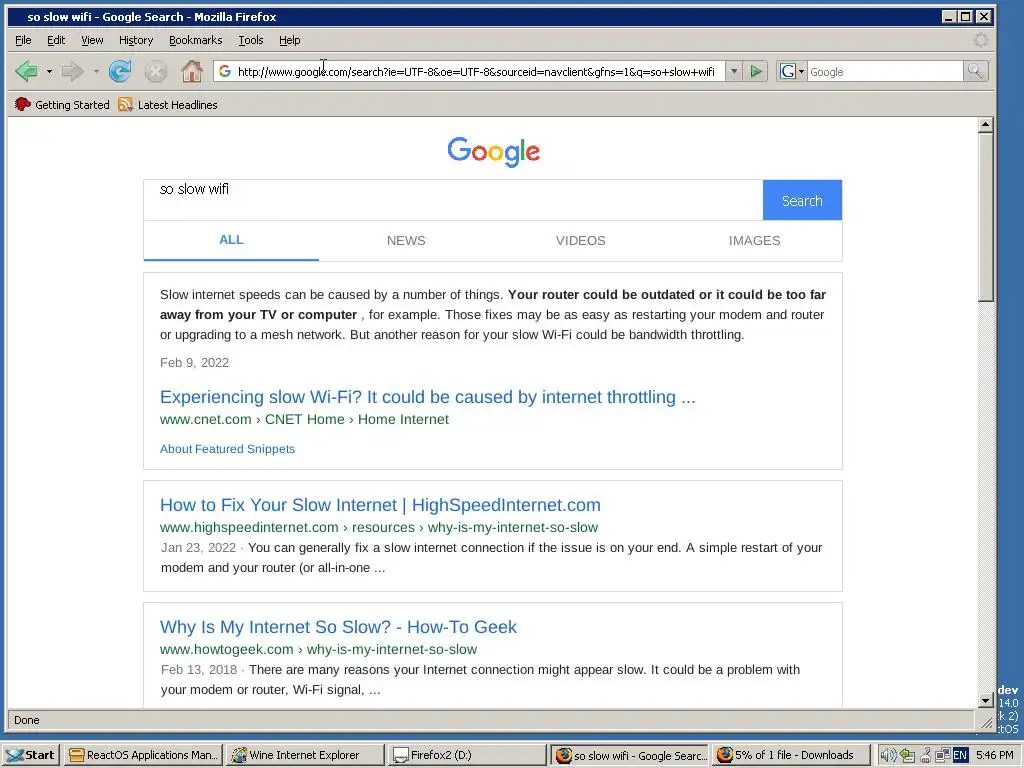The width and height of the screenshot is (1024, 768).
Task: Click the www.howtogeek.com URL text
Action: coord(227,649)
